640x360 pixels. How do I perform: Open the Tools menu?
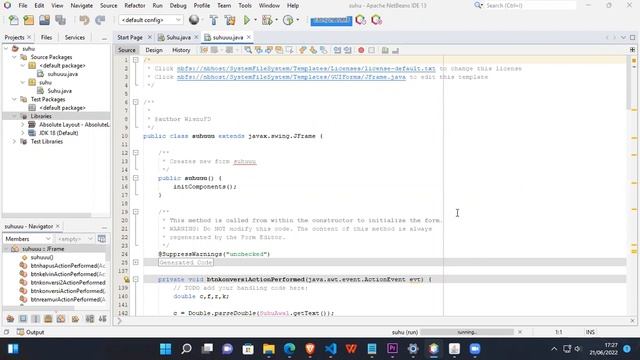pos(245,6)
